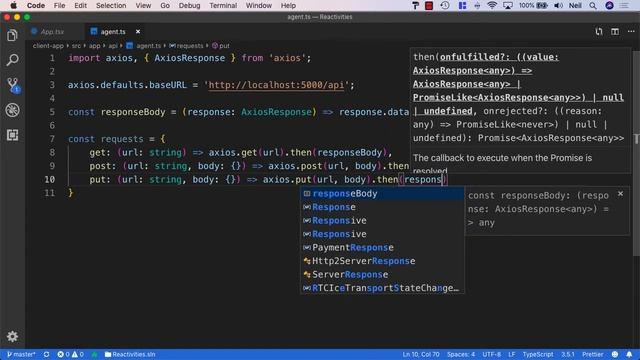Open the Edit menu
This screenshot has height=360, width=640.
pos(80,5)
